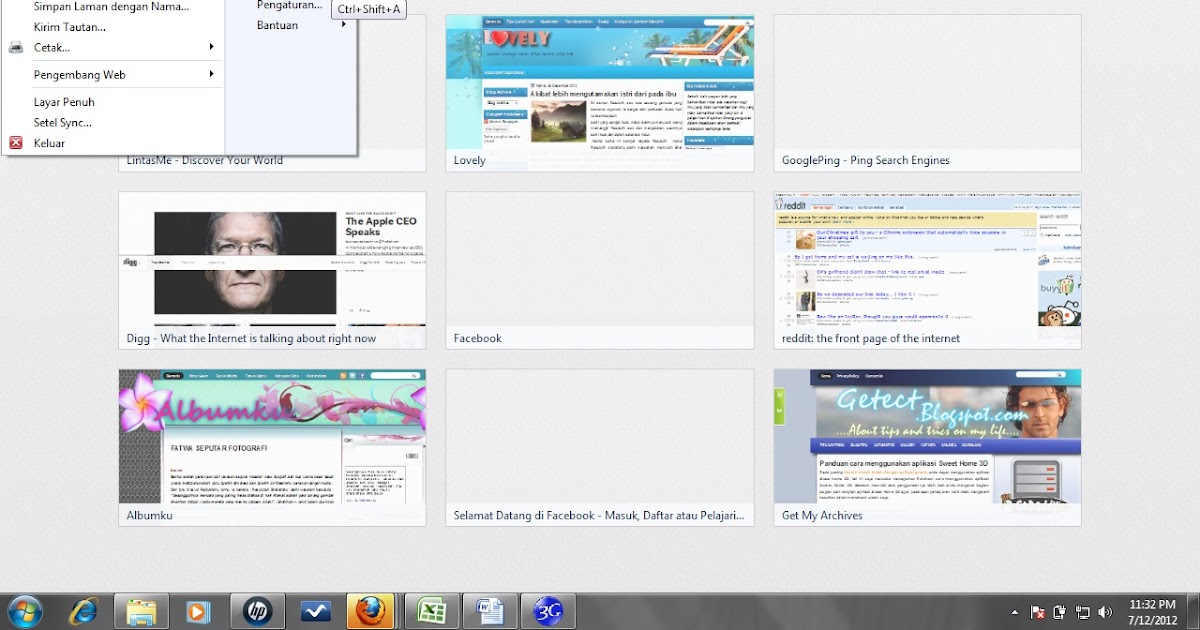The width and height of the screenshot is (1200, 630).
Task: Open the 3G modem app on the taskbar
Action: pyautogui.click(x=548, y=610)
